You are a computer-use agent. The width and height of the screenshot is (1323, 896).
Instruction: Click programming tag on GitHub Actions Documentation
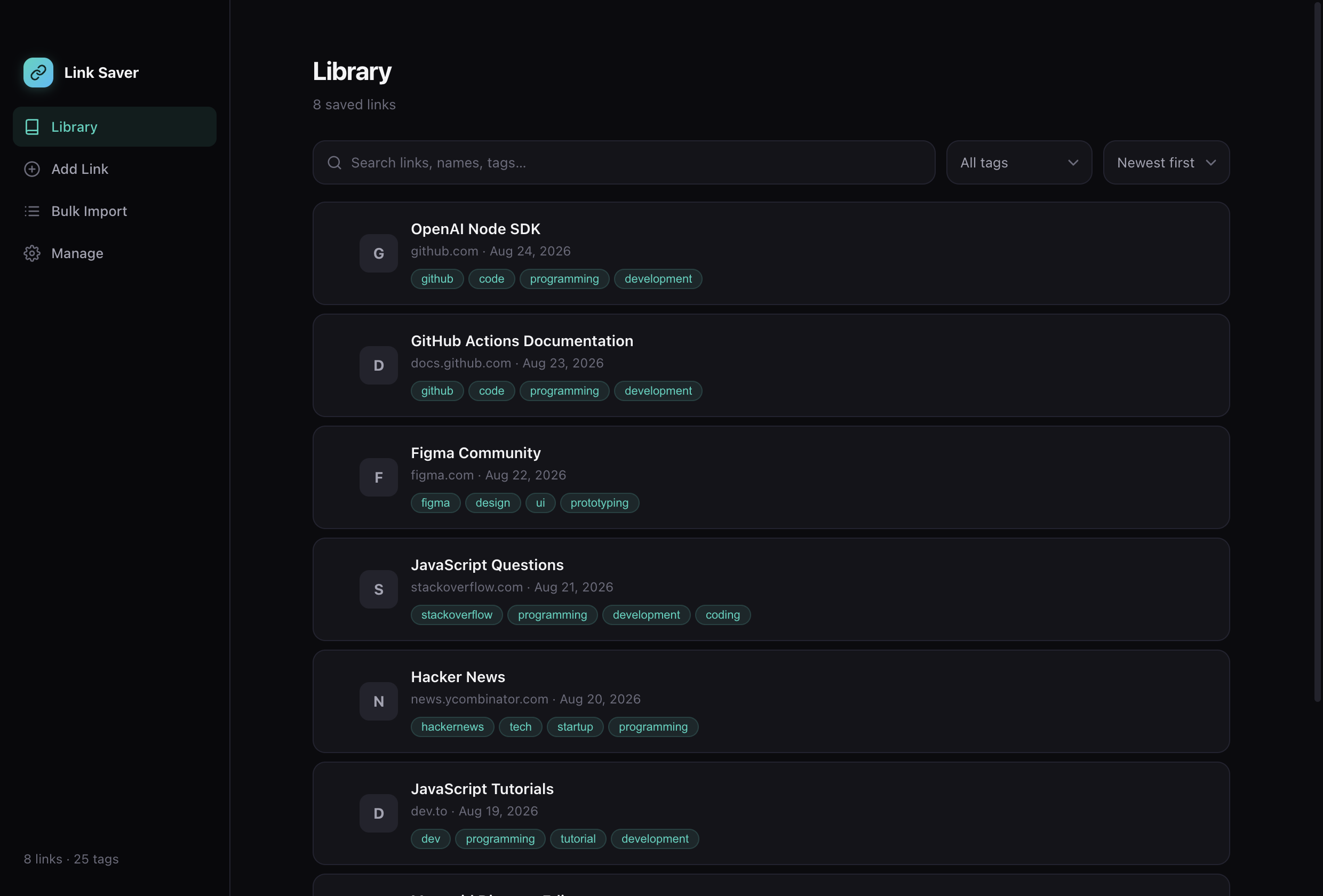click(564, 391)
